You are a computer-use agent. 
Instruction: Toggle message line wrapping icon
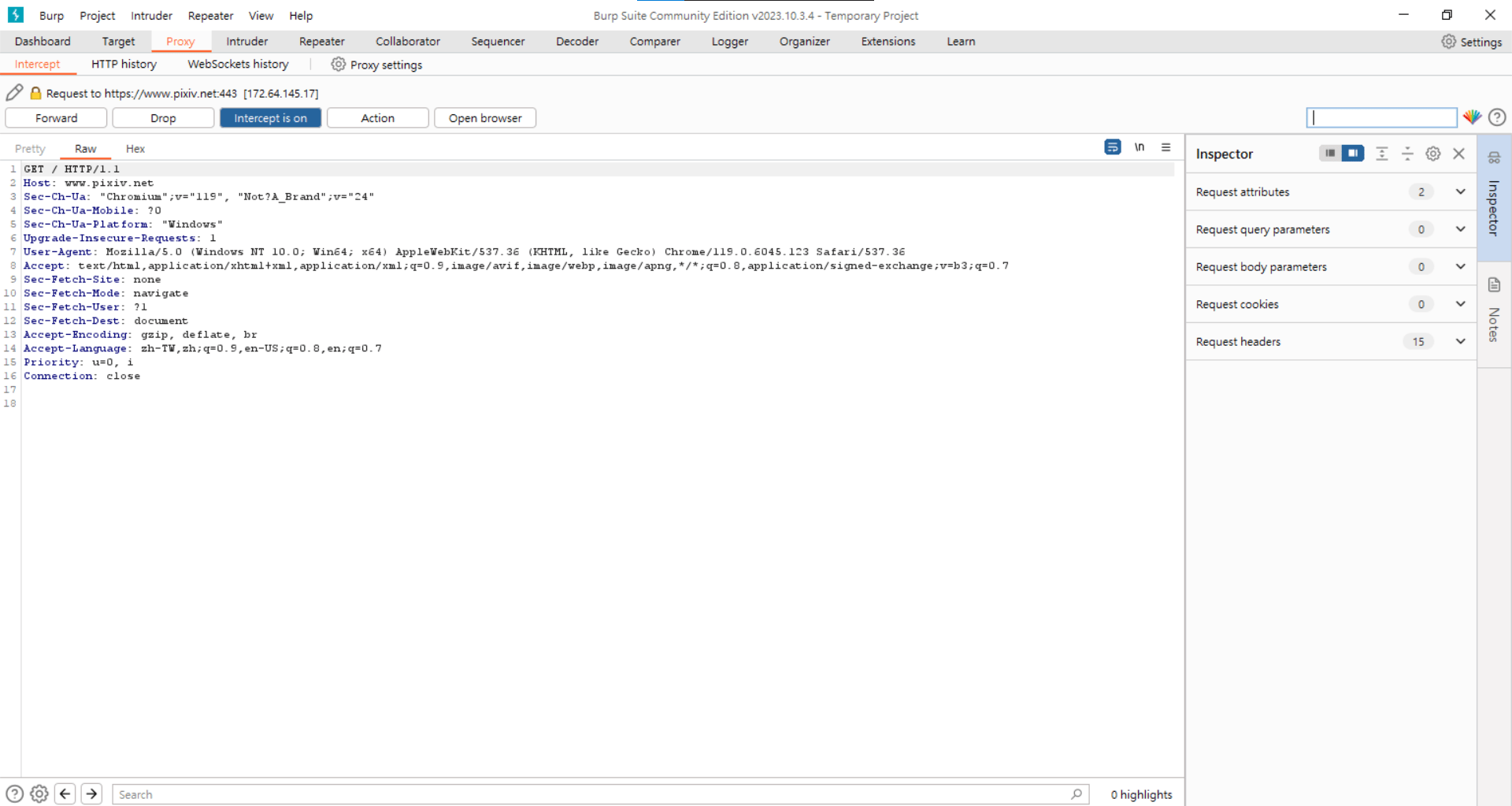coord(1112,147)
